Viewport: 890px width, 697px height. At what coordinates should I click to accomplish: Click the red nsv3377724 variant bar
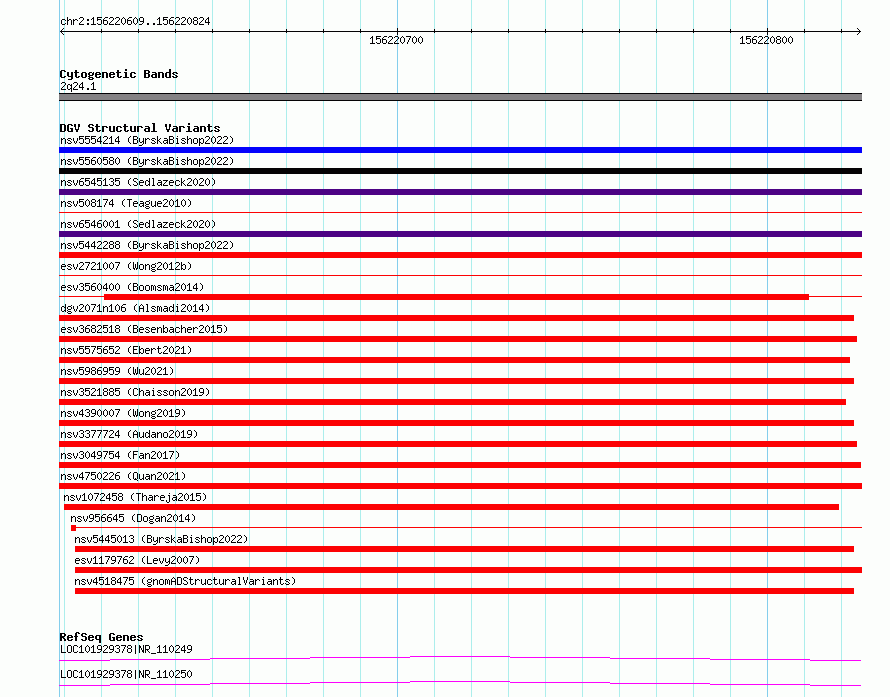pyautogui.click(x=458, y=444)
